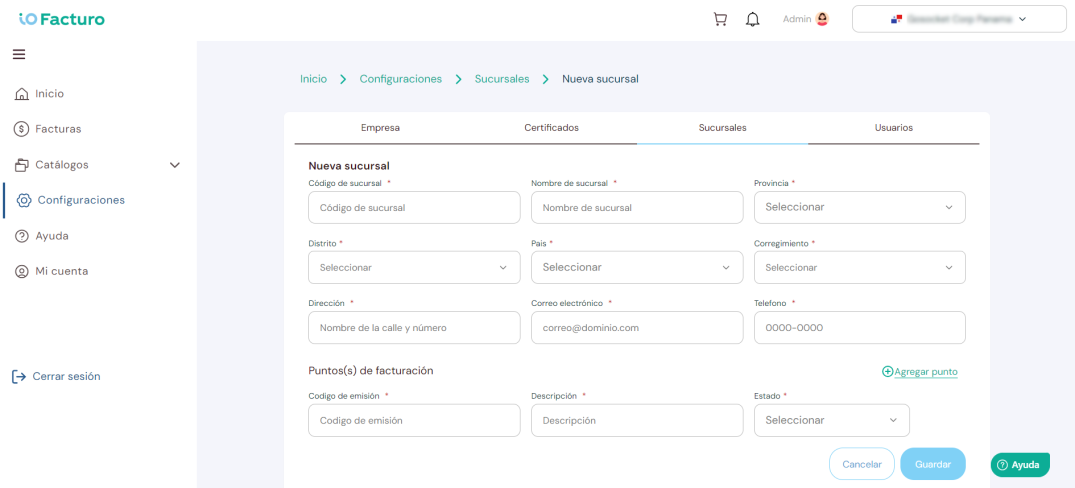Click the Nueva sucursal form heading
The height and width of the screenshot is (488, 1075).
pos(349,165)
